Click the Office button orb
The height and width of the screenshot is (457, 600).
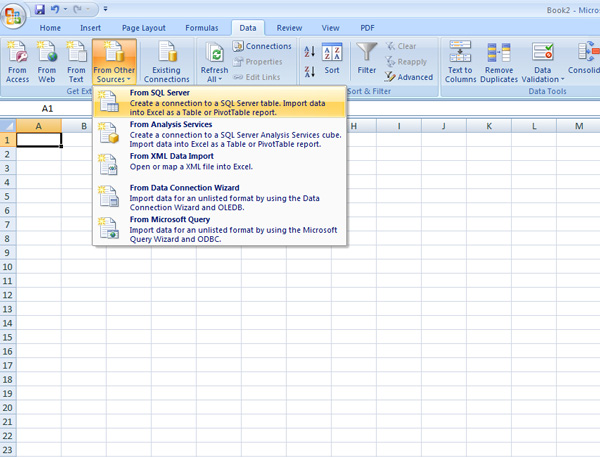point(13,16)
